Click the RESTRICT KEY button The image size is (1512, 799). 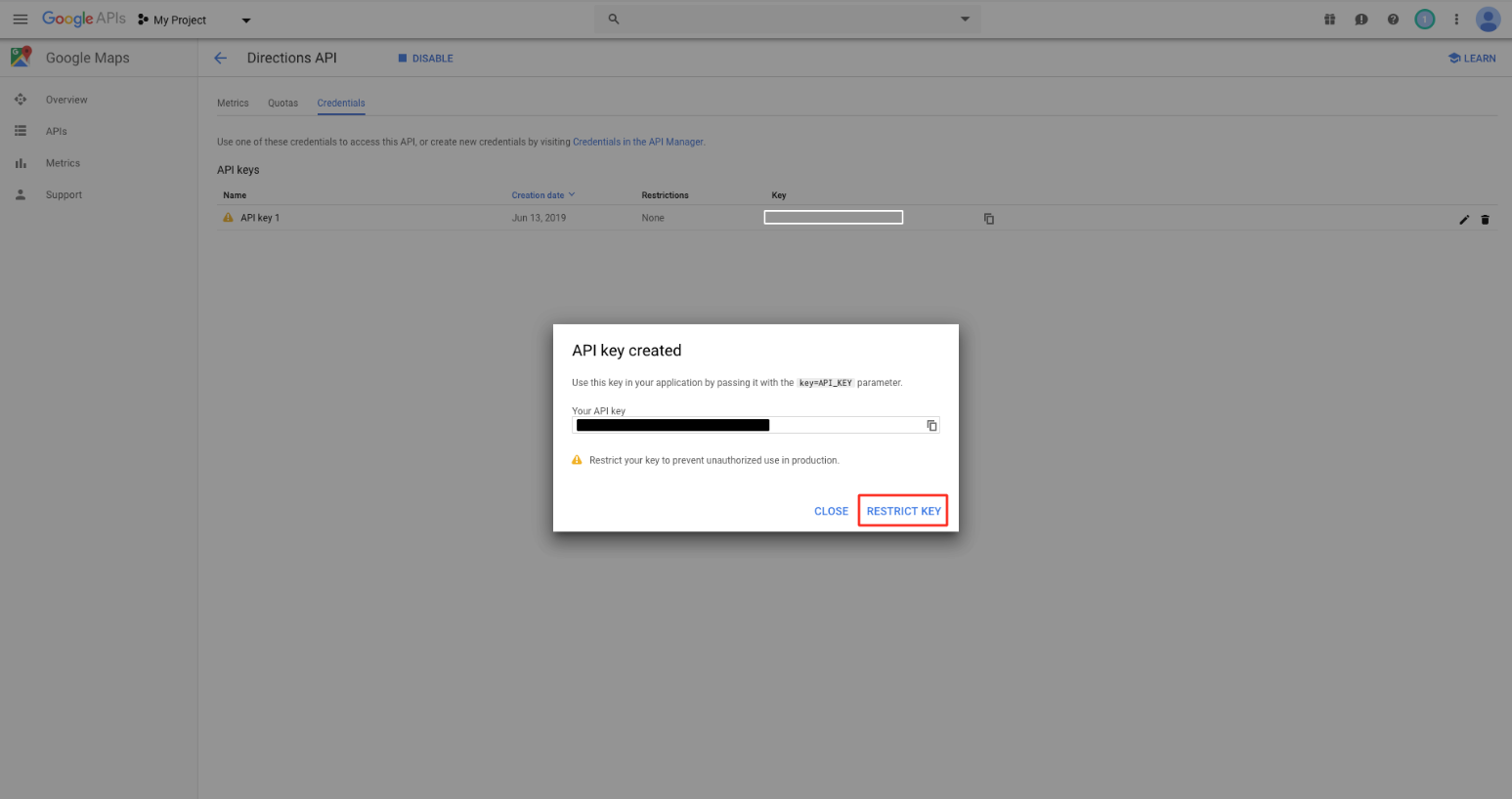click(903, 511)
